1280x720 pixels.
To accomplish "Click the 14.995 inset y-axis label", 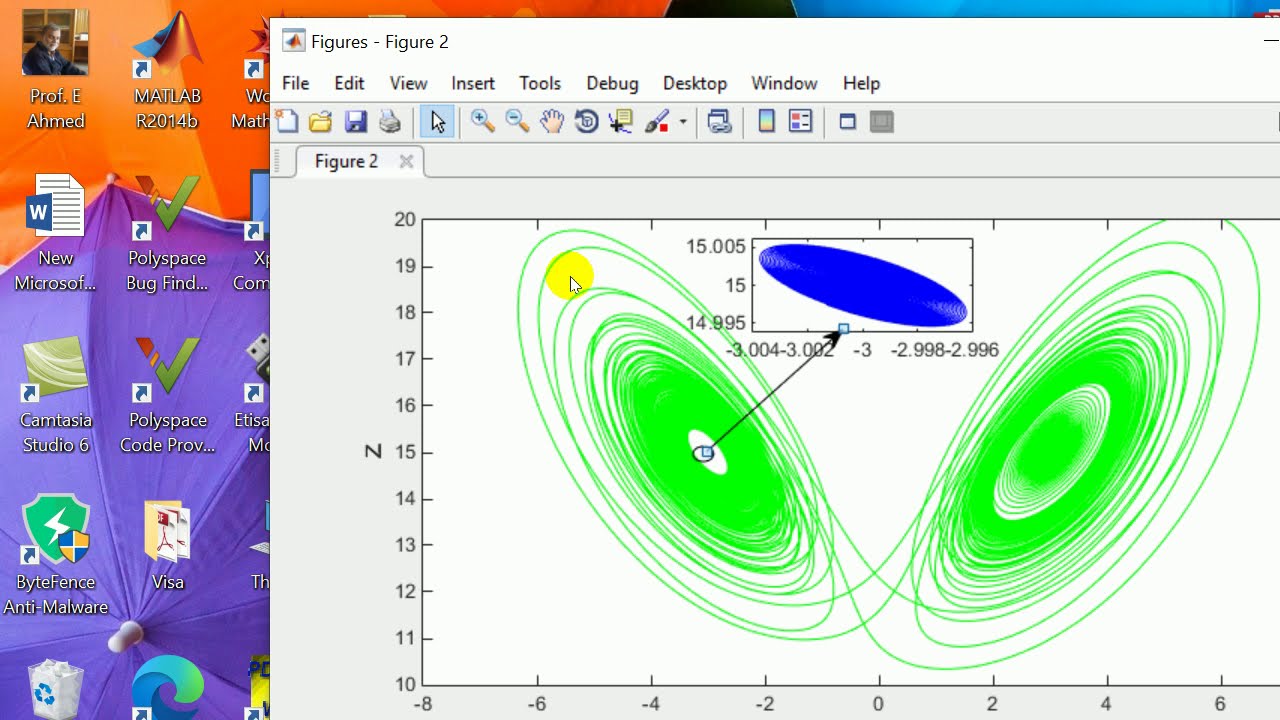I will coord(716,322).
